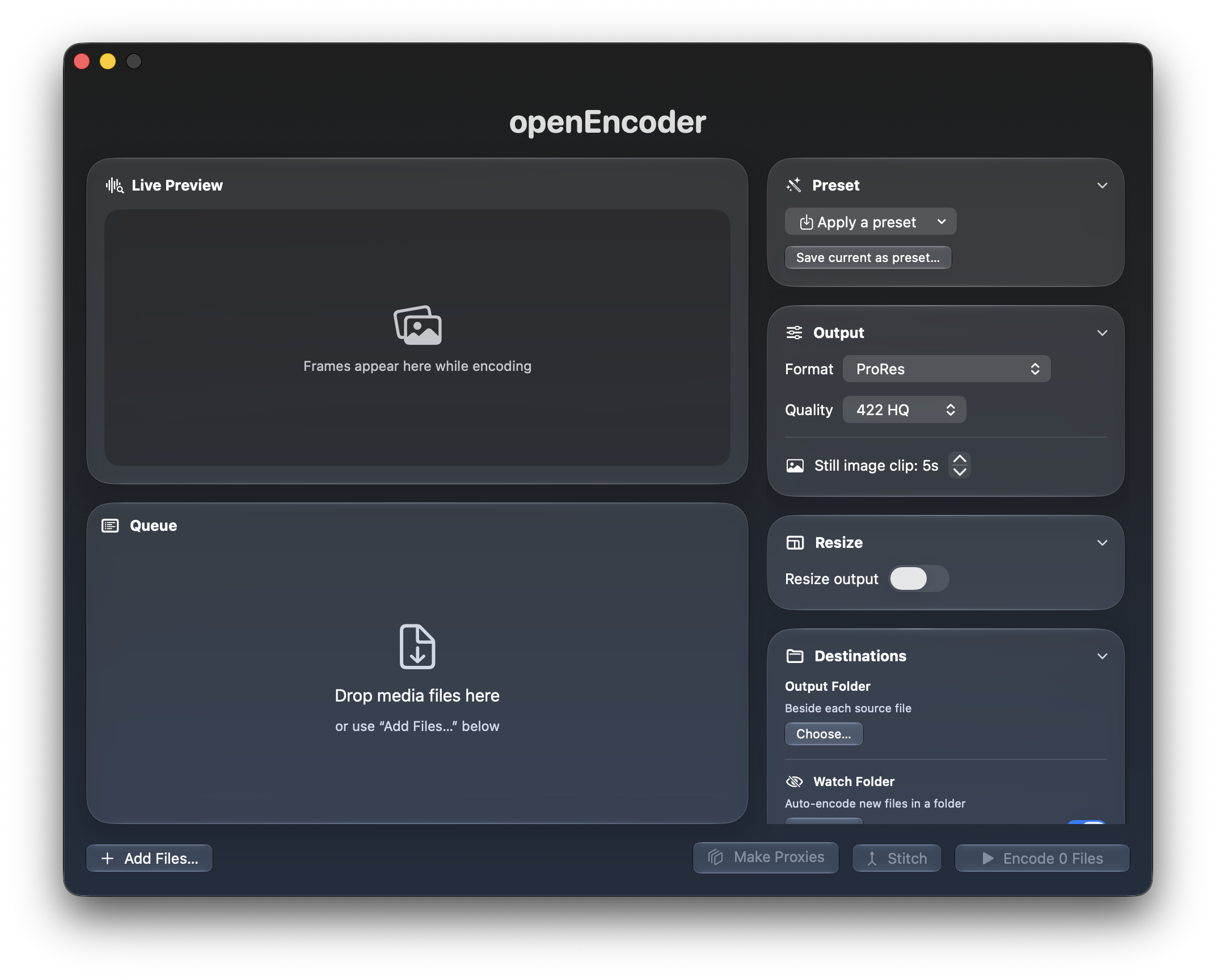Open the Apply a preset dropdown

(871, 222)
